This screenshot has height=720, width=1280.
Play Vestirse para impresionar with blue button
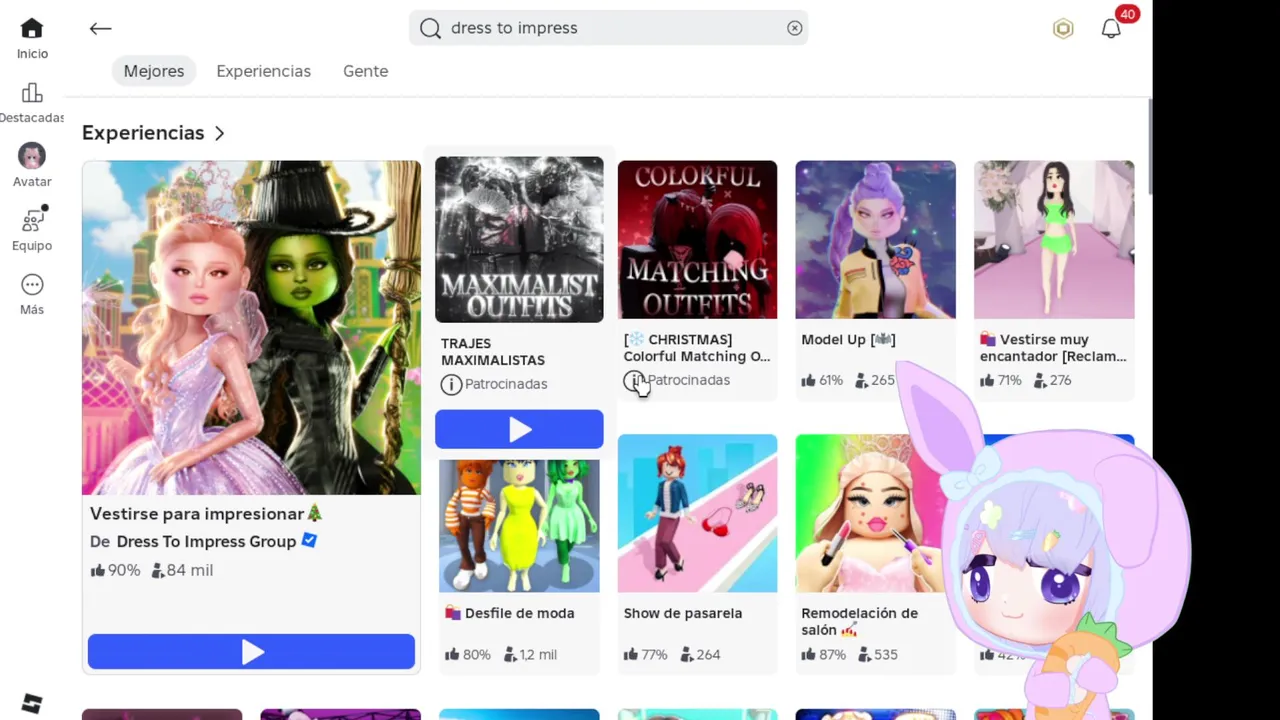click(x=251, y=652)
